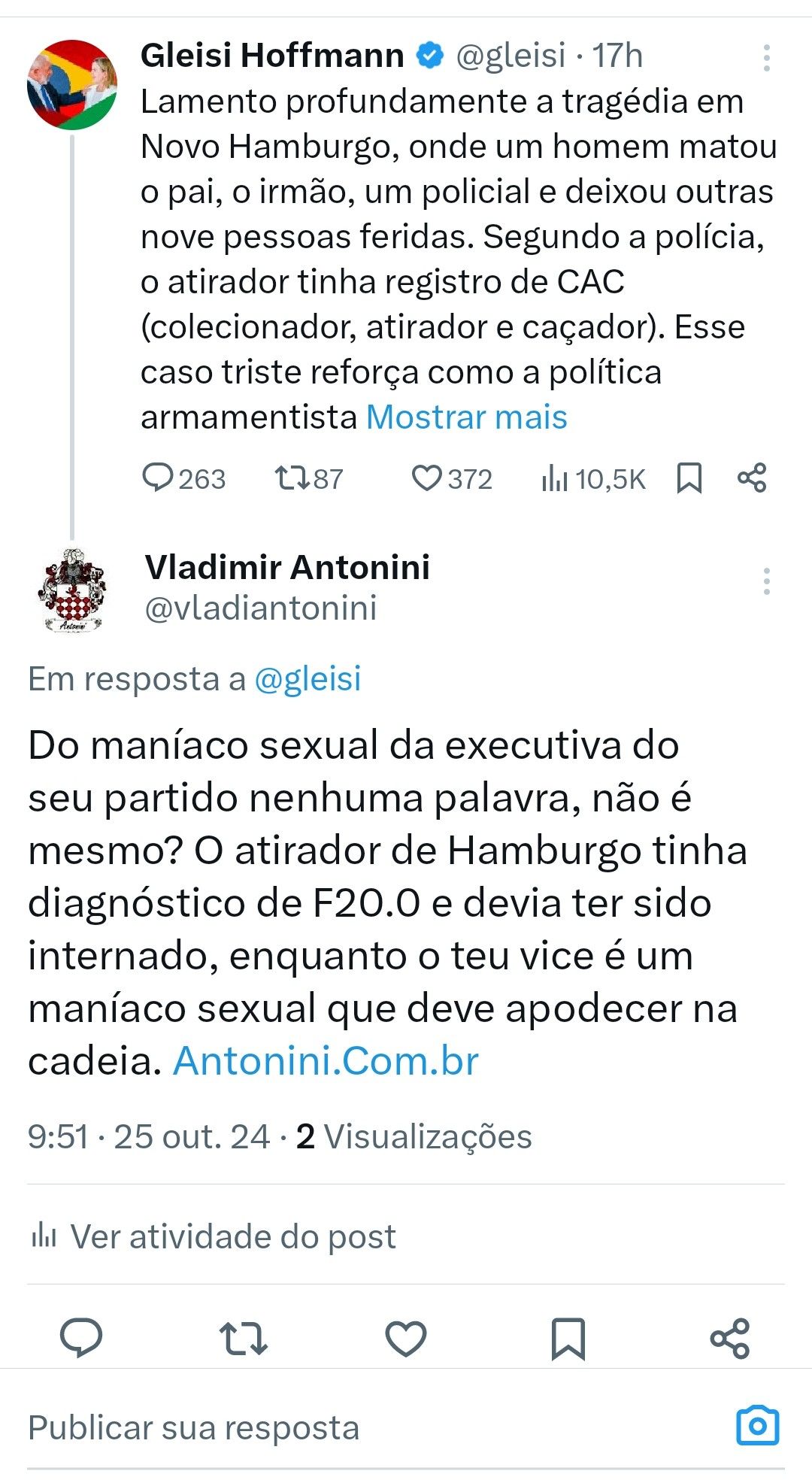Open more options for Vladimir Antonini's reply
Viewport: 812px width, 1483px height.
[x=766, y=581]
